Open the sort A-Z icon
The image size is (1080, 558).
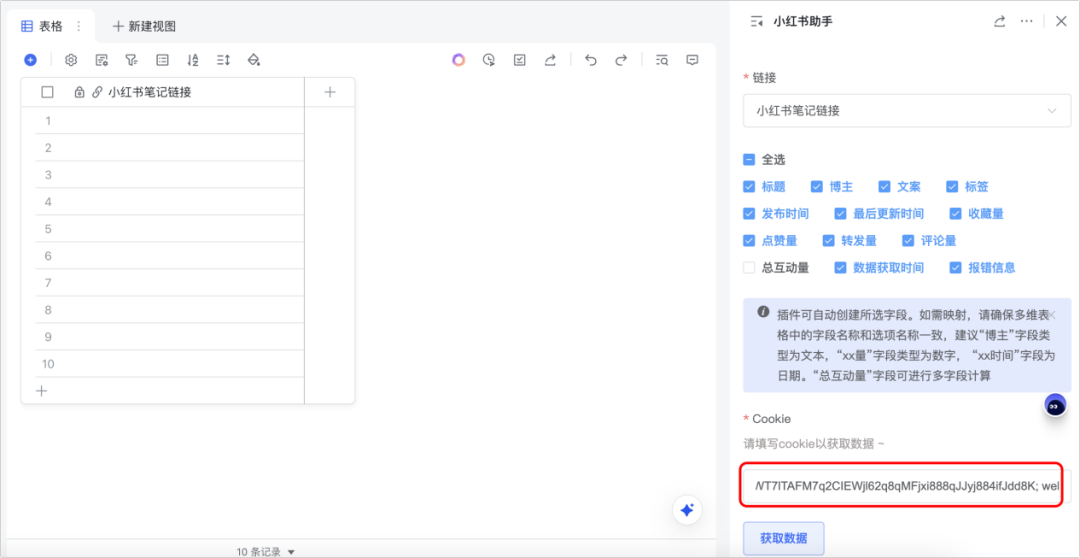click(x=193, y=61)
